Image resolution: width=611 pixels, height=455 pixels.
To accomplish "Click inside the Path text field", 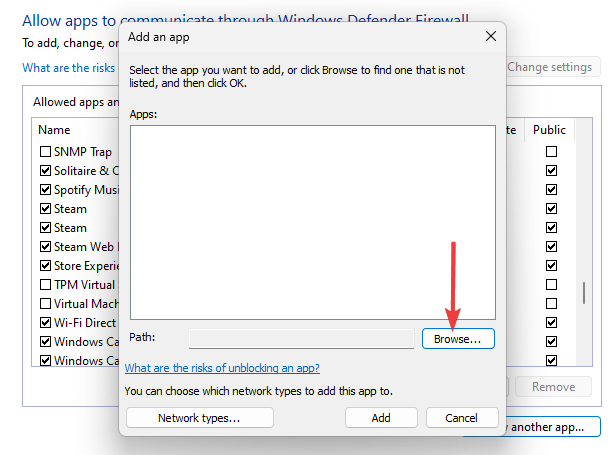I will pos(300,339).
